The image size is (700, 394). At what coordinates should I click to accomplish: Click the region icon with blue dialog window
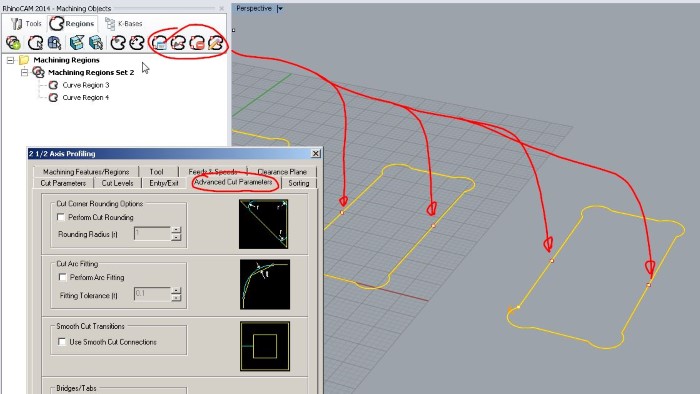(159, 43)
